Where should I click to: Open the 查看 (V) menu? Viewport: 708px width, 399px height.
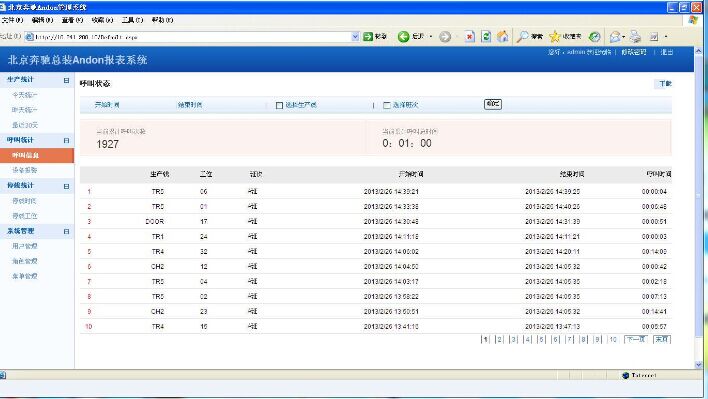72,20
